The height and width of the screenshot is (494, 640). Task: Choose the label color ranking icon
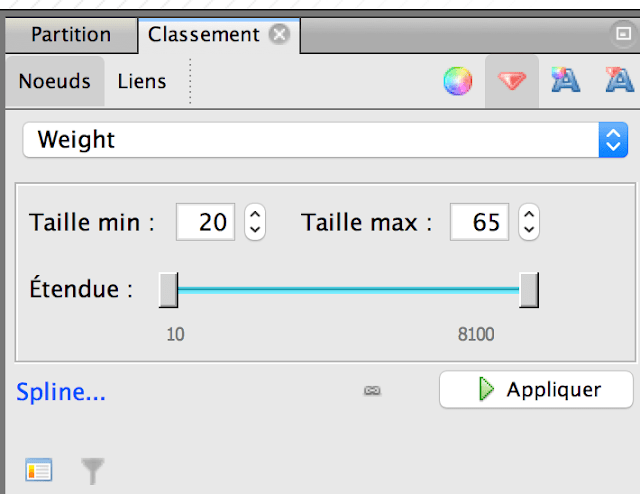click(566, 80)
